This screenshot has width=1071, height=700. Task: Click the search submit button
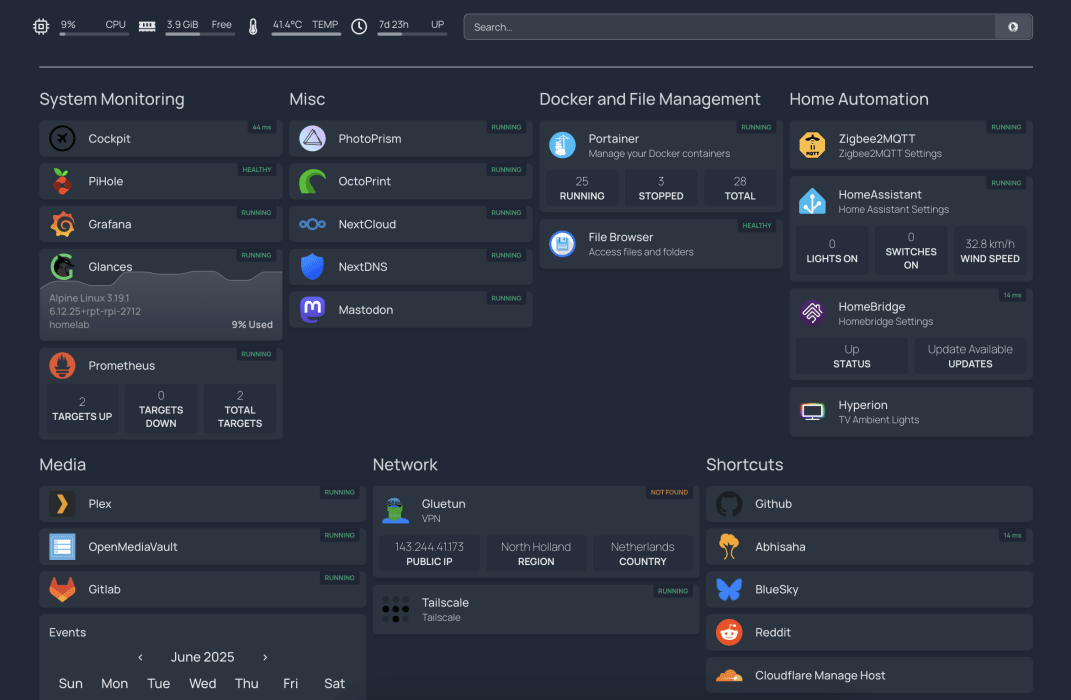1013,27
